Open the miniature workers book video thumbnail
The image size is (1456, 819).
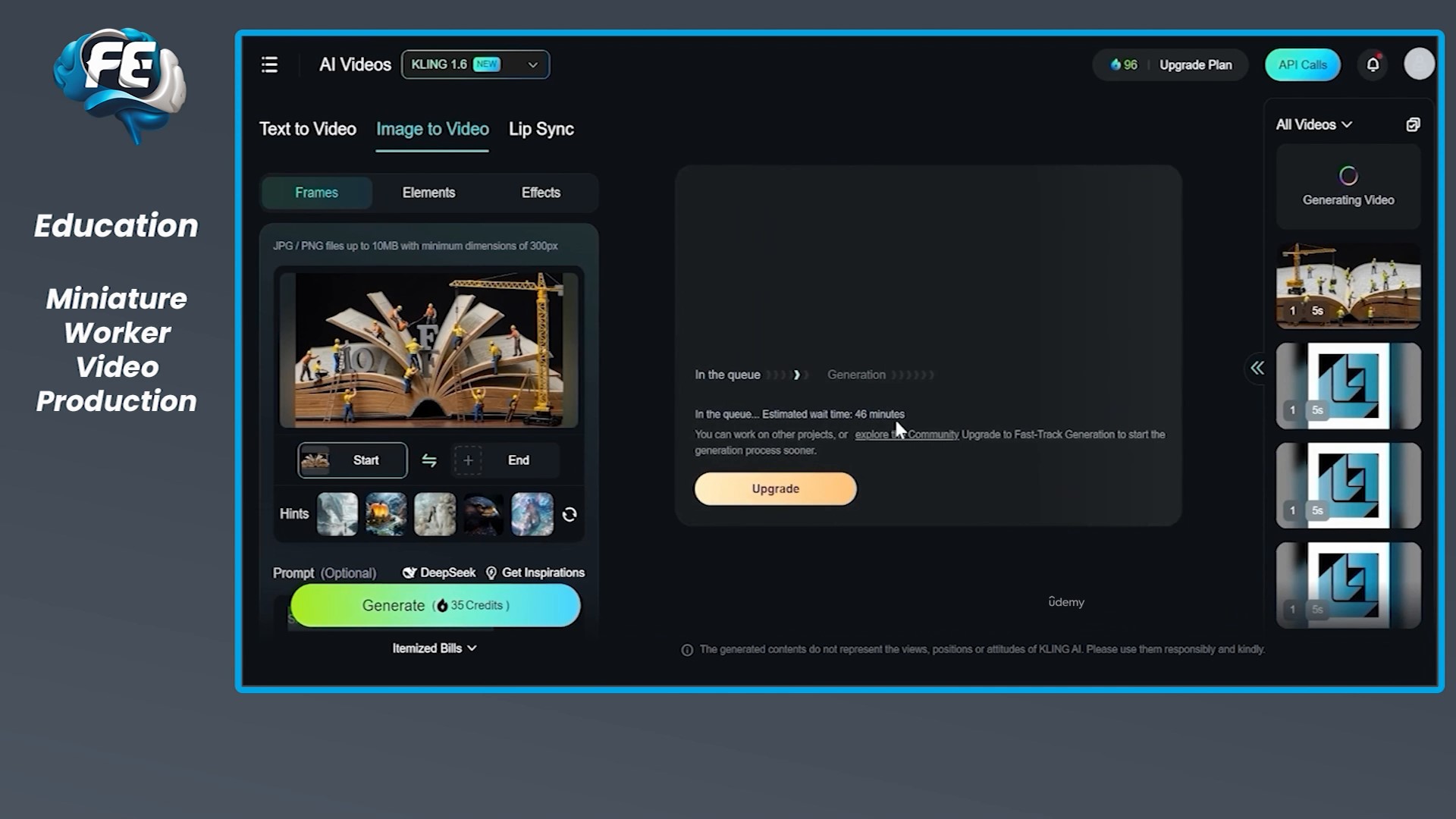tap(1348, 286)
